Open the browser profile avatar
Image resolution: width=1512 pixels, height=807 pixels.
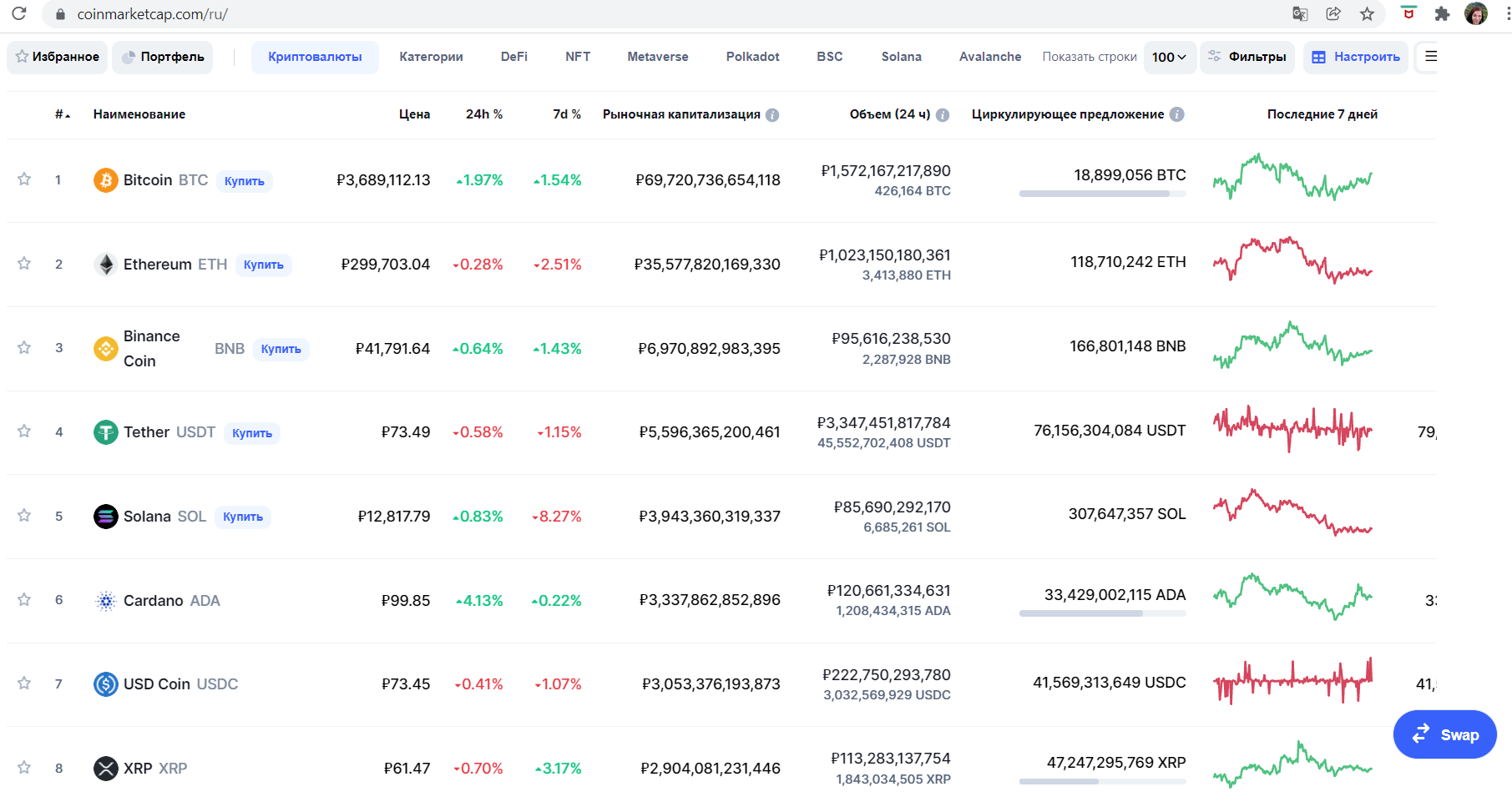1476,13
